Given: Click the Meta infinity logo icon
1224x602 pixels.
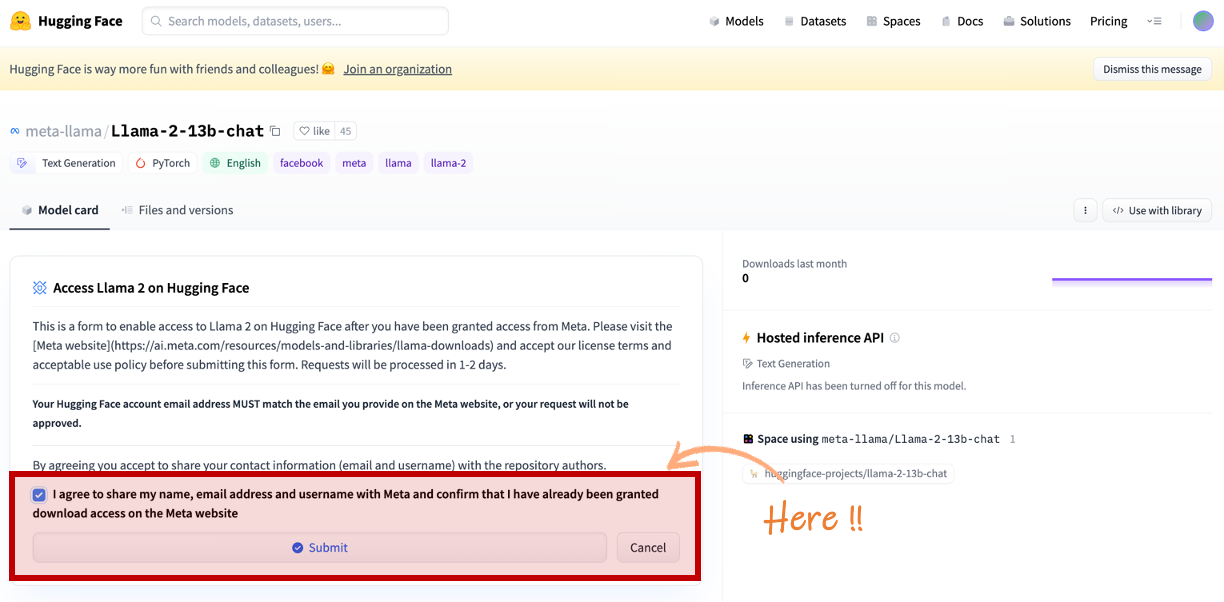Looking at the screenshot, I should click(15, 131).
